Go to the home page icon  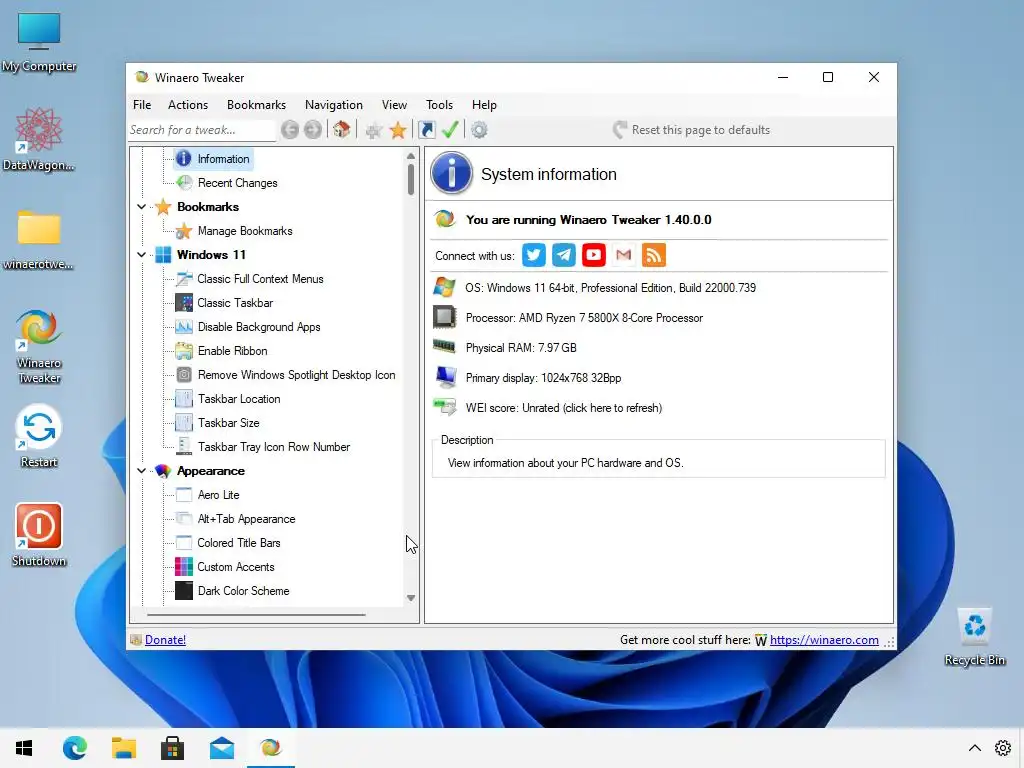(x=342, y=129)
